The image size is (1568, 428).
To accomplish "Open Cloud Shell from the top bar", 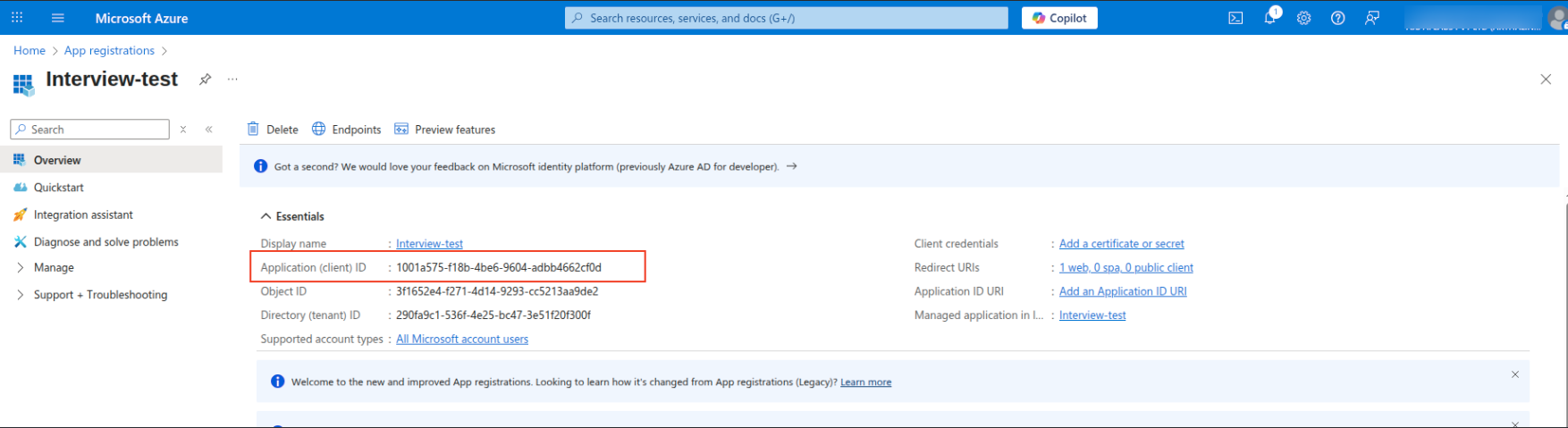I will click(x=1235, y=18).
